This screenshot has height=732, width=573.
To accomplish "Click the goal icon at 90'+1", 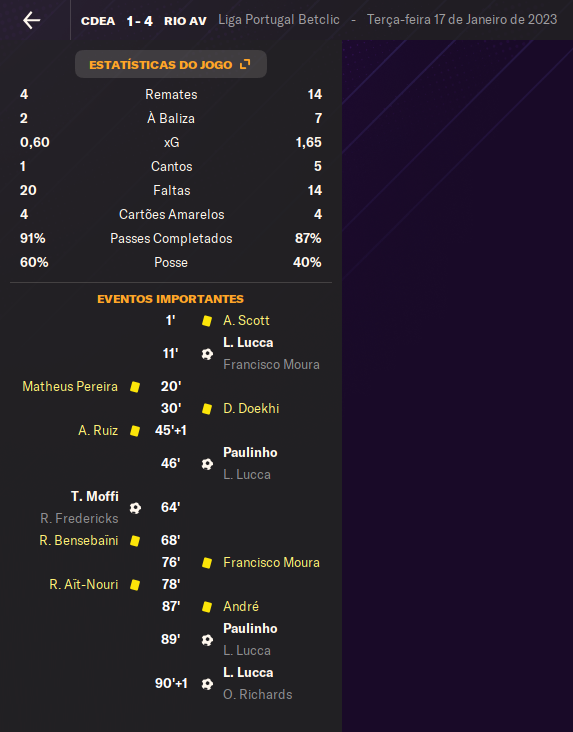I will (x=207, y=684).
